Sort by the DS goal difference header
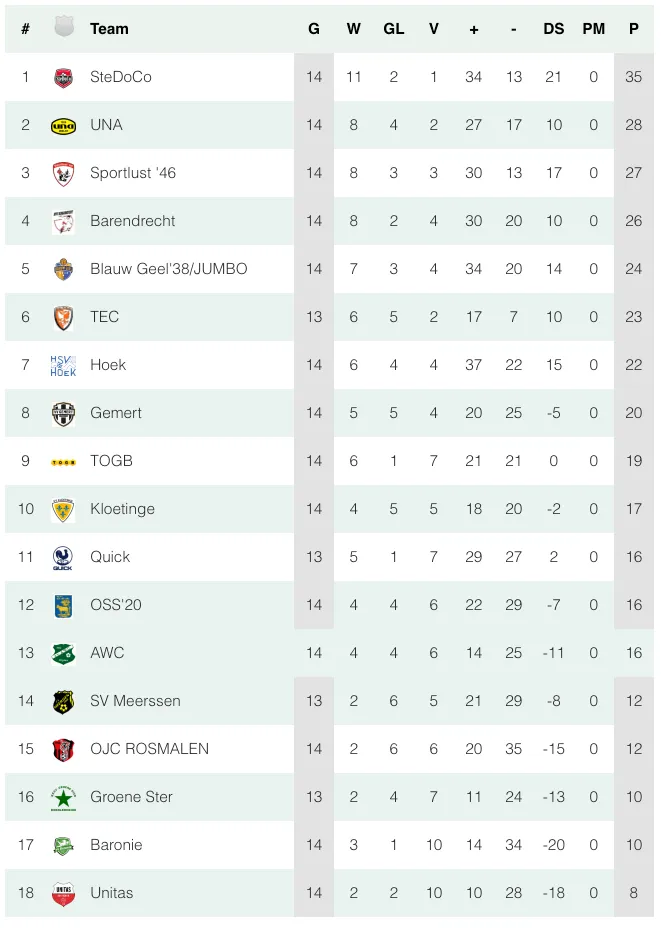Image resolution: width=661 pixels, height=928 pixels. point(553,29)
